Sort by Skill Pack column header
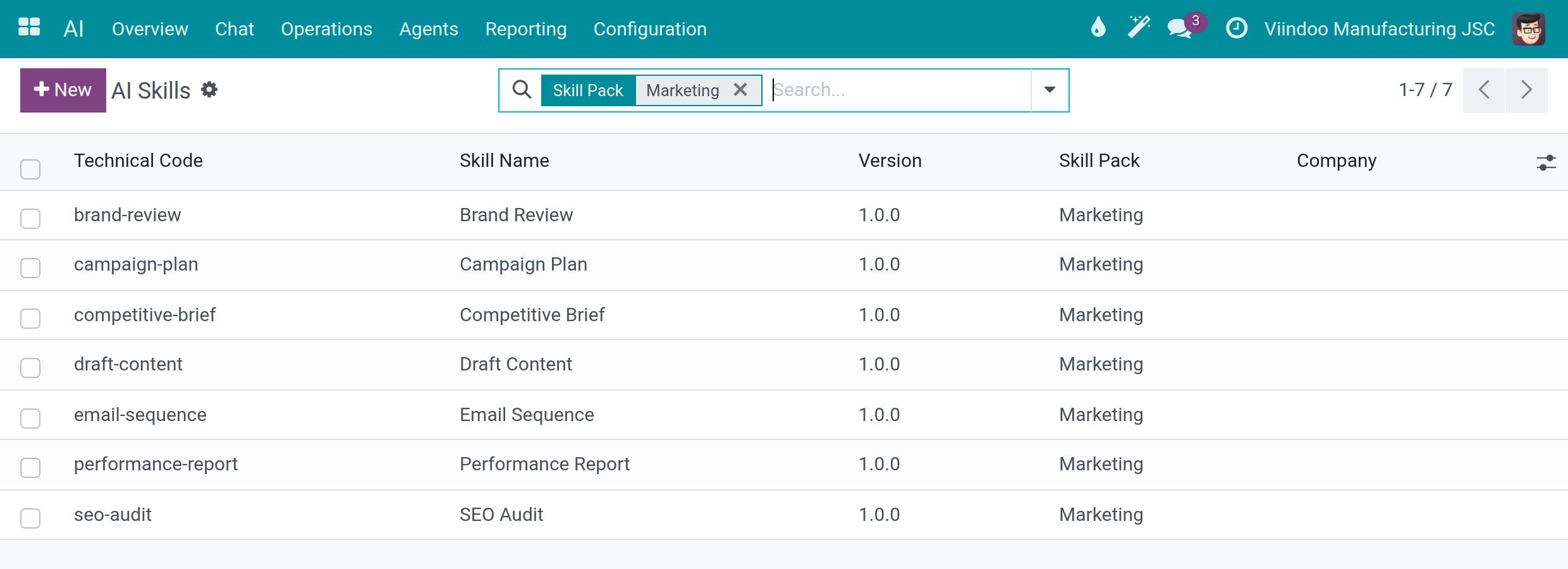This screenshot has width=1568, height=569. tap(1099, 161)
